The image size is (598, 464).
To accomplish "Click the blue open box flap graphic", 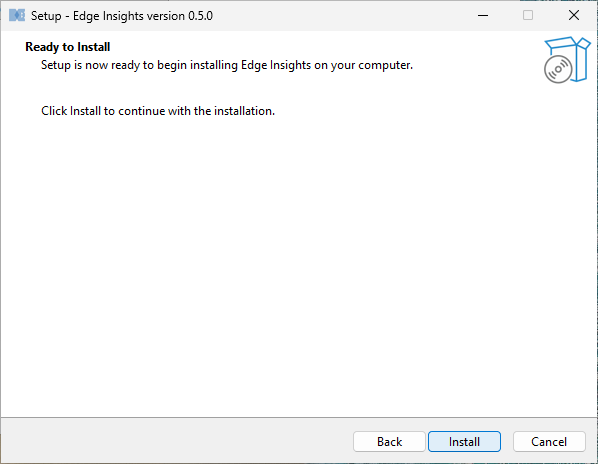I will point(567,44).
